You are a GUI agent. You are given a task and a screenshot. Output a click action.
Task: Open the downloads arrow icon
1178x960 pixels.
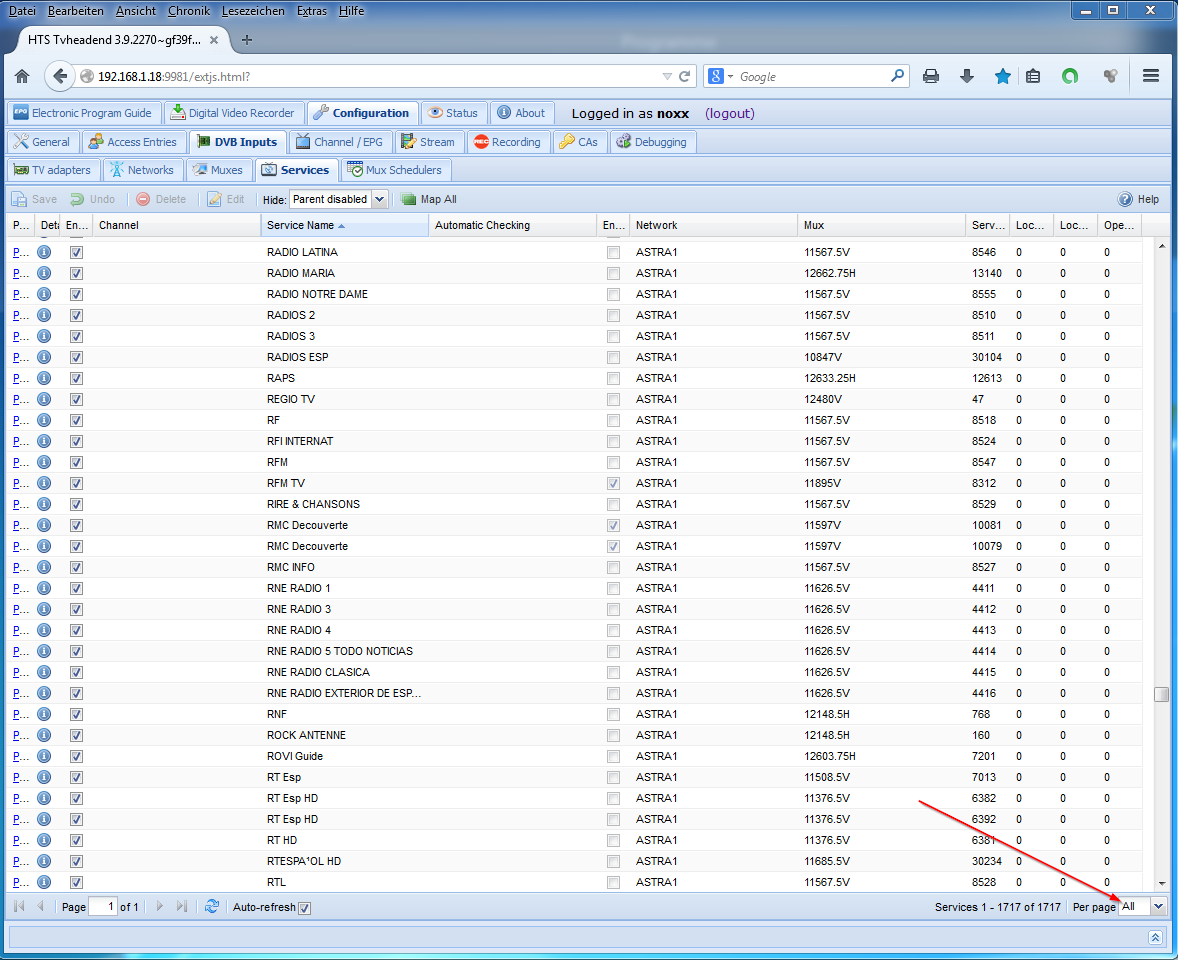pos(967,76)
